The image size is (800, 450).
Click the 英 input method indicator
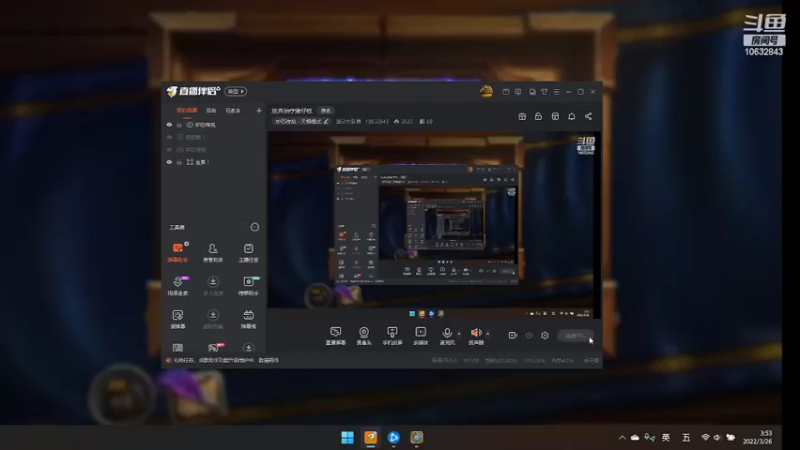click(666, 438)
